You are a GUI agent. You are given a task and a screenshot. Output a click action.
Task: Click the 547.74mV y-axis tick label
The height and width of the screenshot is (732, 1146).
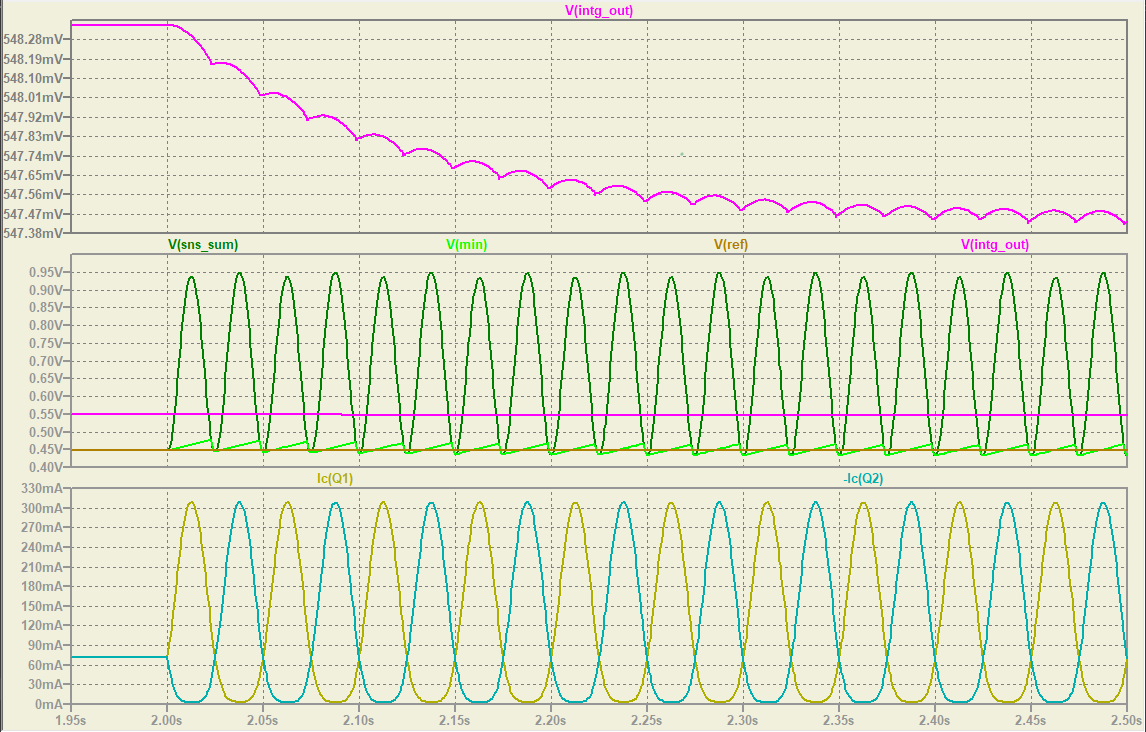[33, 156]
